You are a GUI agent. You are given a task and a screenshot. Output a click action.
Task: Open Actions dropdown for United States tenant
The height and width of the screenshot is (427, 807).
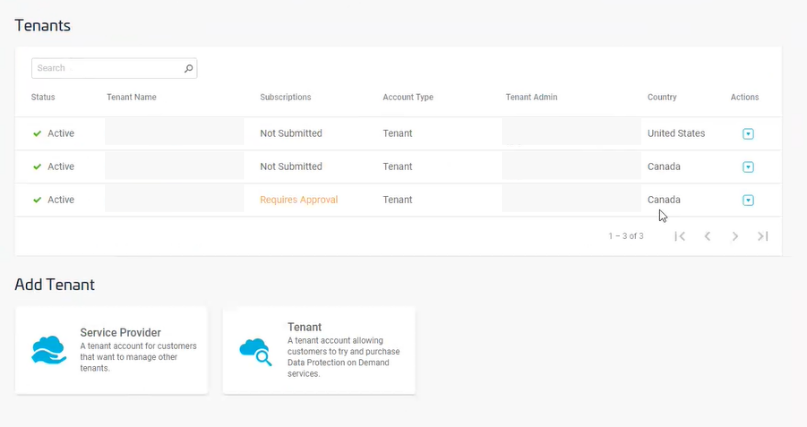click(748, 134)
